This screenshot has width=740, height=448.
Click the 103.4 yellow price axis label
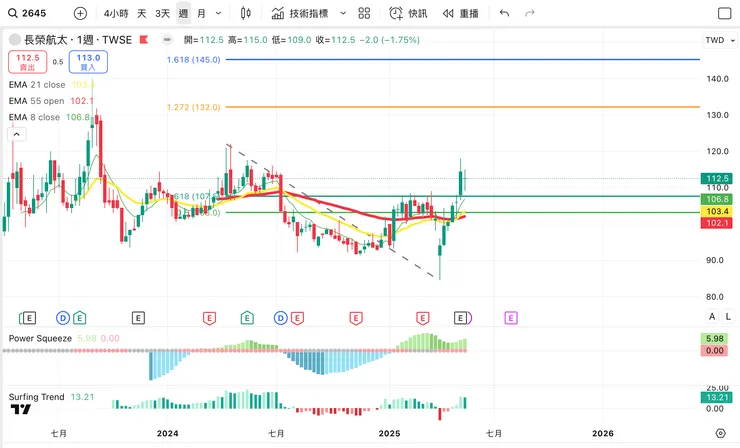[x=717, y=211]
